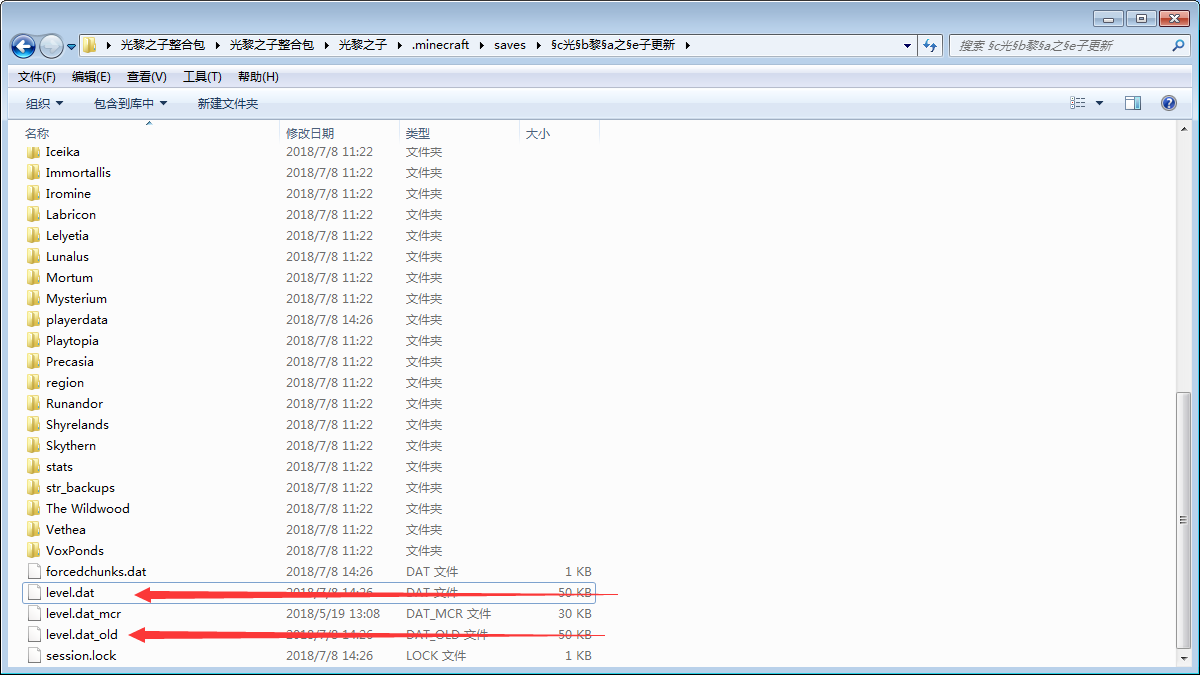Click the refresh button beside address bar

[x=931, y=45]
